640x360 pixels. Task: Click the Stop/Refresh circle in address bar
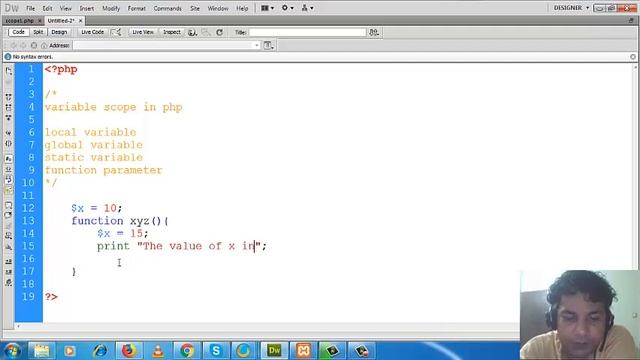coord(34,45)
